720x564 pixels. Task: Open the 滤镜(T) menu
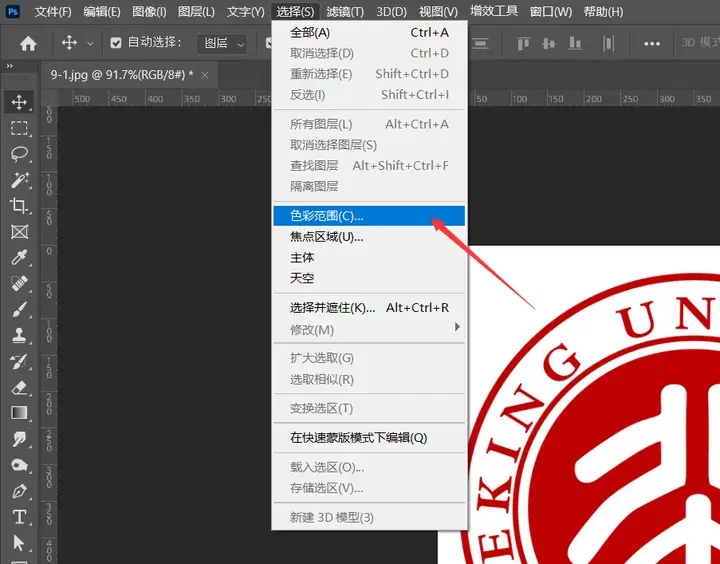[x=345, y=11]
